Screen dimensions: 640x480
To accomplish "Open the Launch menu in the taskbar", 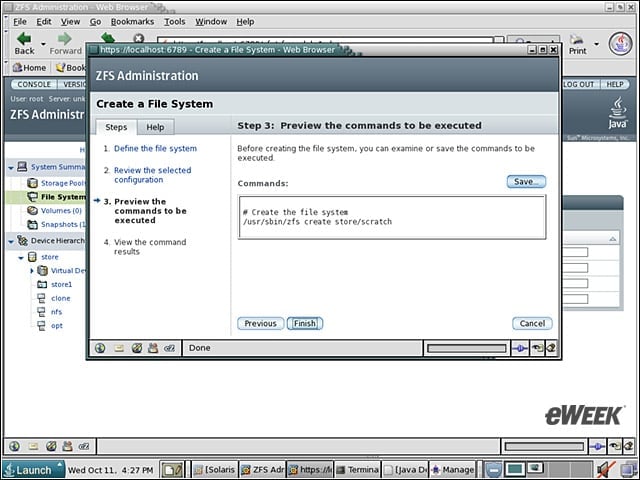I will (x=33, y=470).
